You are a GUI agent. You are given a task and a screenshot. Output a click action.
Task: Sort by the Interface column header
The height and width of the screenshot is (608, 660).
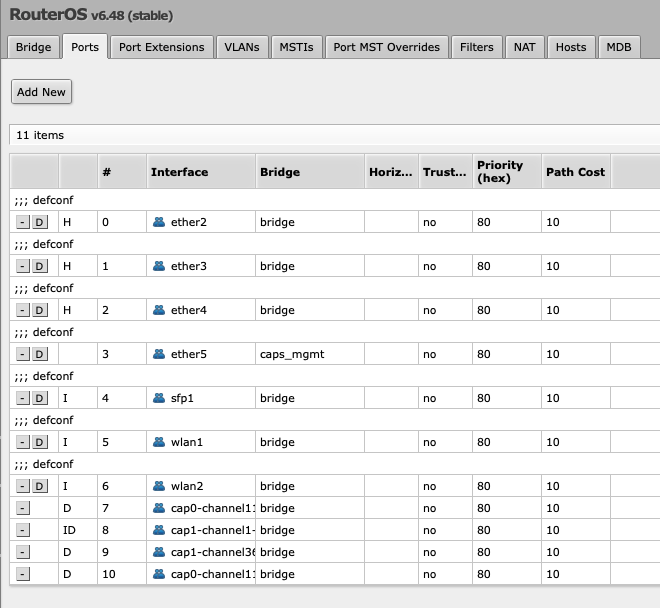coord(201,172)
